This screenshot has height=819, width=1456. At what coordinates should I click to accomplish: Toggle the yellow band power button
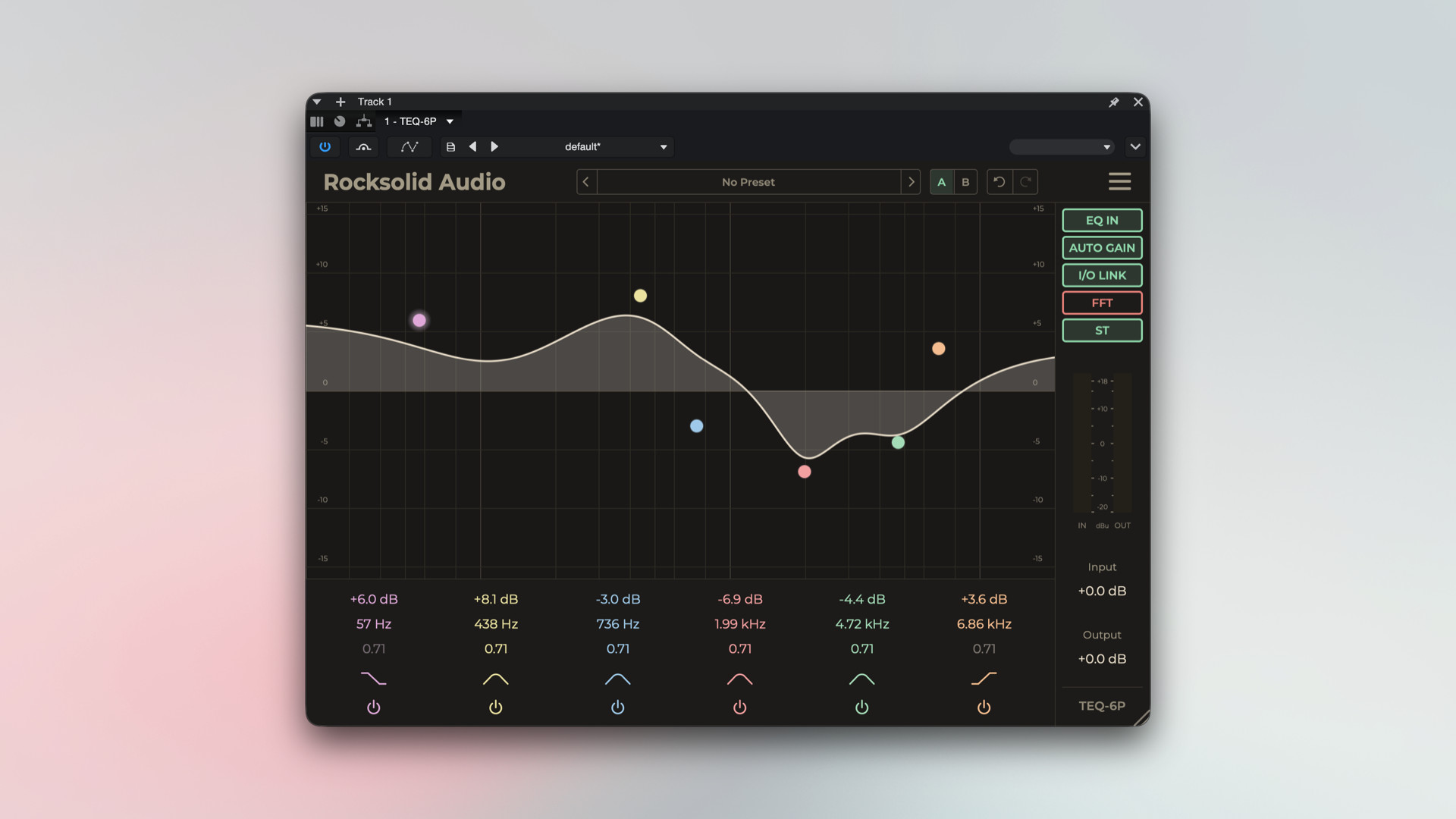[496, 708]
